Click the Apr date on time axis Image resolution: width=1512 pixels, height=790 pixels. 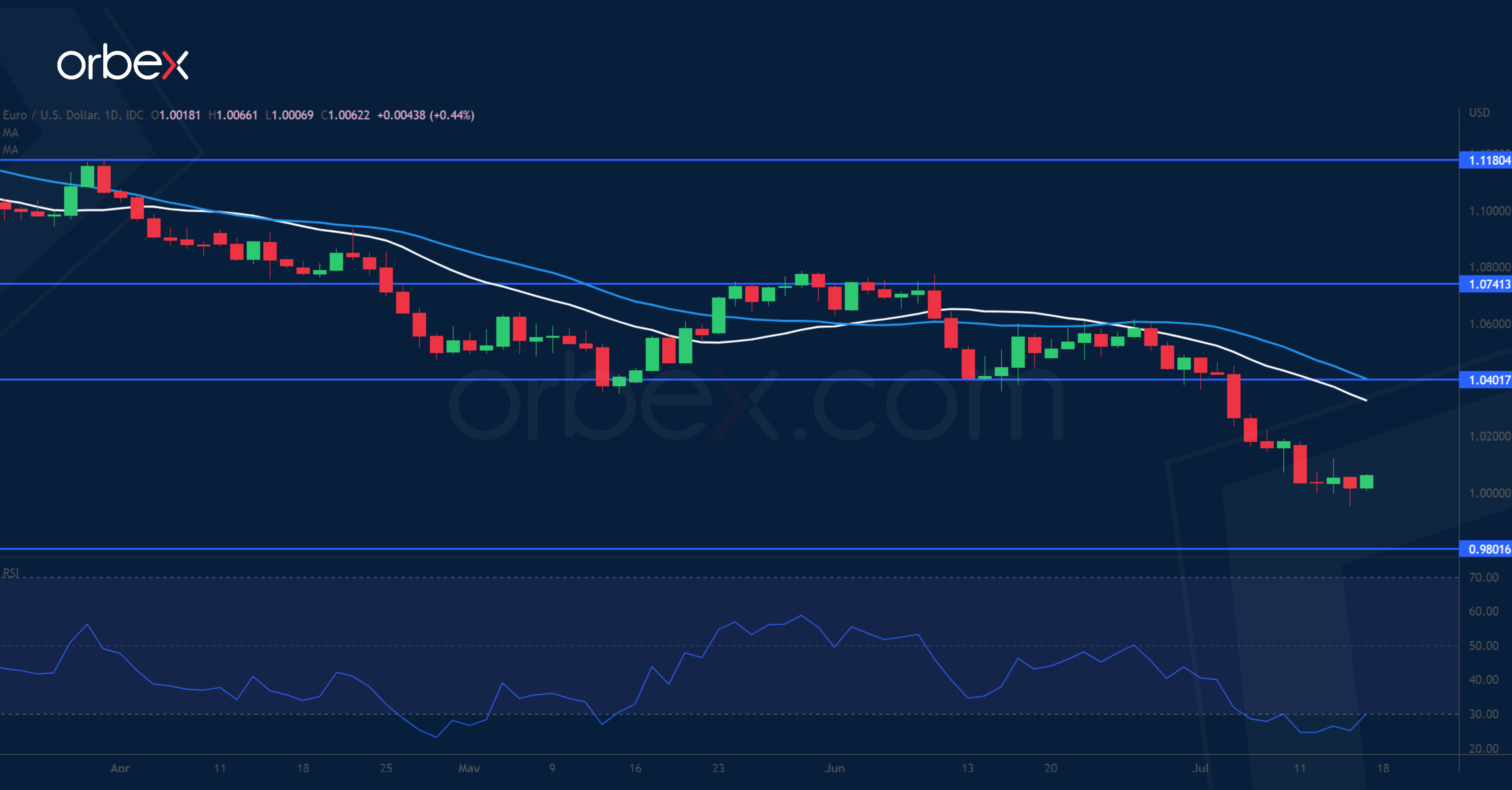[120, 768]
